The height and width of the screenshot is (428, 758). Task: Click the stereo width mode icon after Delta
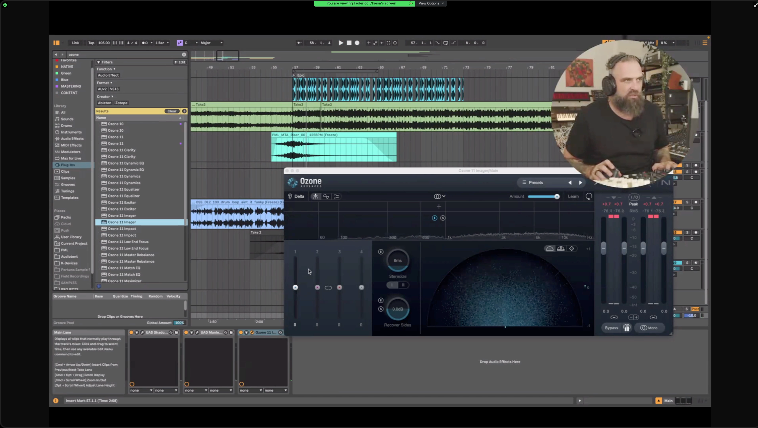(x=316, y=196)
